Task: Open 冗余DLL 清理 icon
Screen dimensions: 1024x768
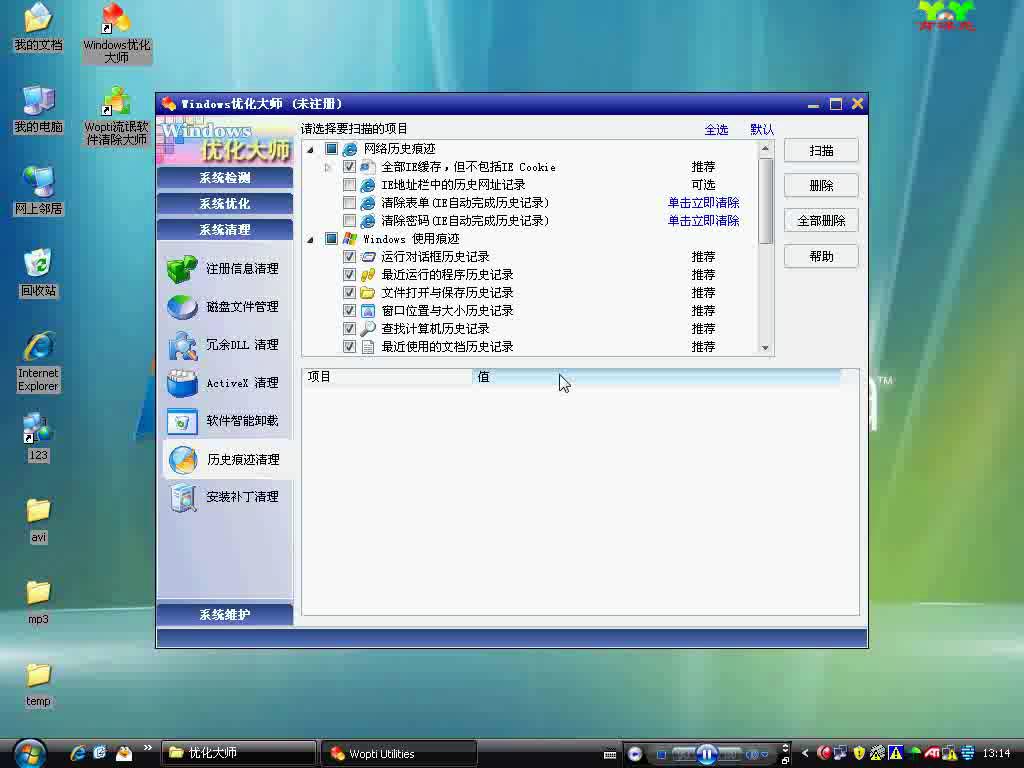Action: (182, 345)
